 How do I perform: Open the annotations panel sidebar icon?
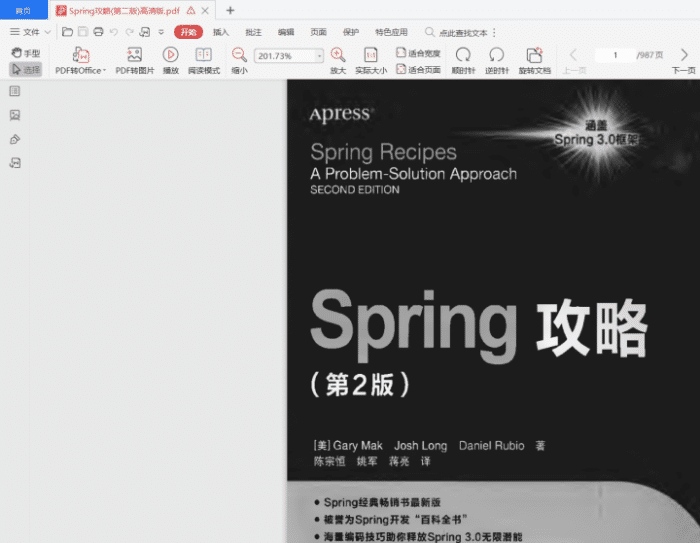click(15, 139)
